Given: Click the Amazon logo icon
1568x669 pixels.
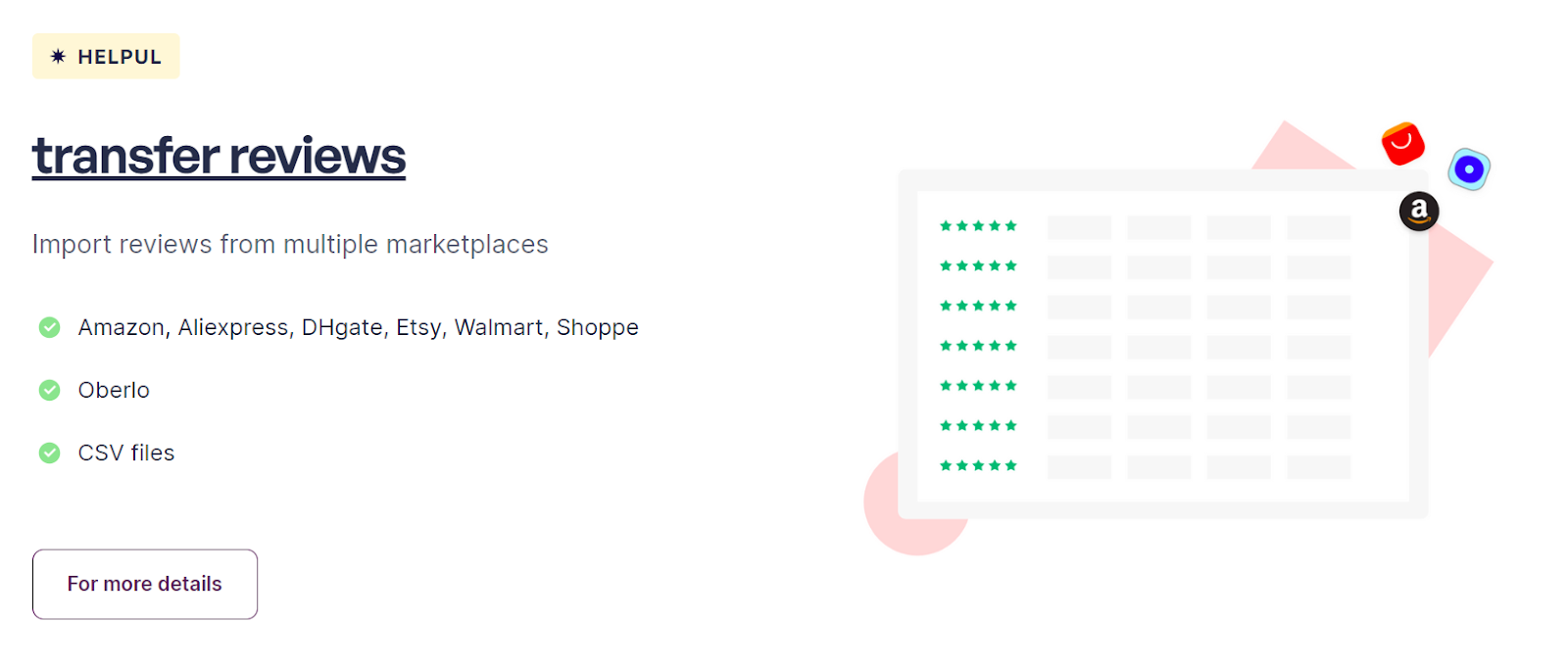Looking at the screenshot, I should pos(1418,211).
